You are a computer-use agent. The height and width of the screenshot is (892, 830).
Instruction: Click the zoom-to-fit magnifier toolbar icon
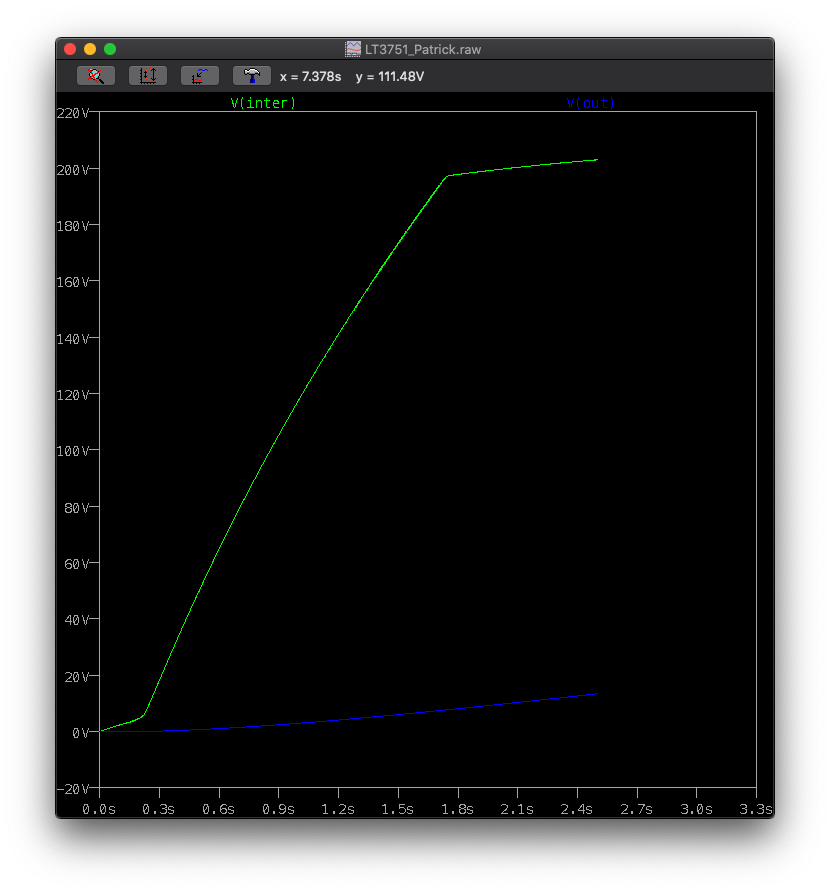pyautogui.click(x=96, y=76)
